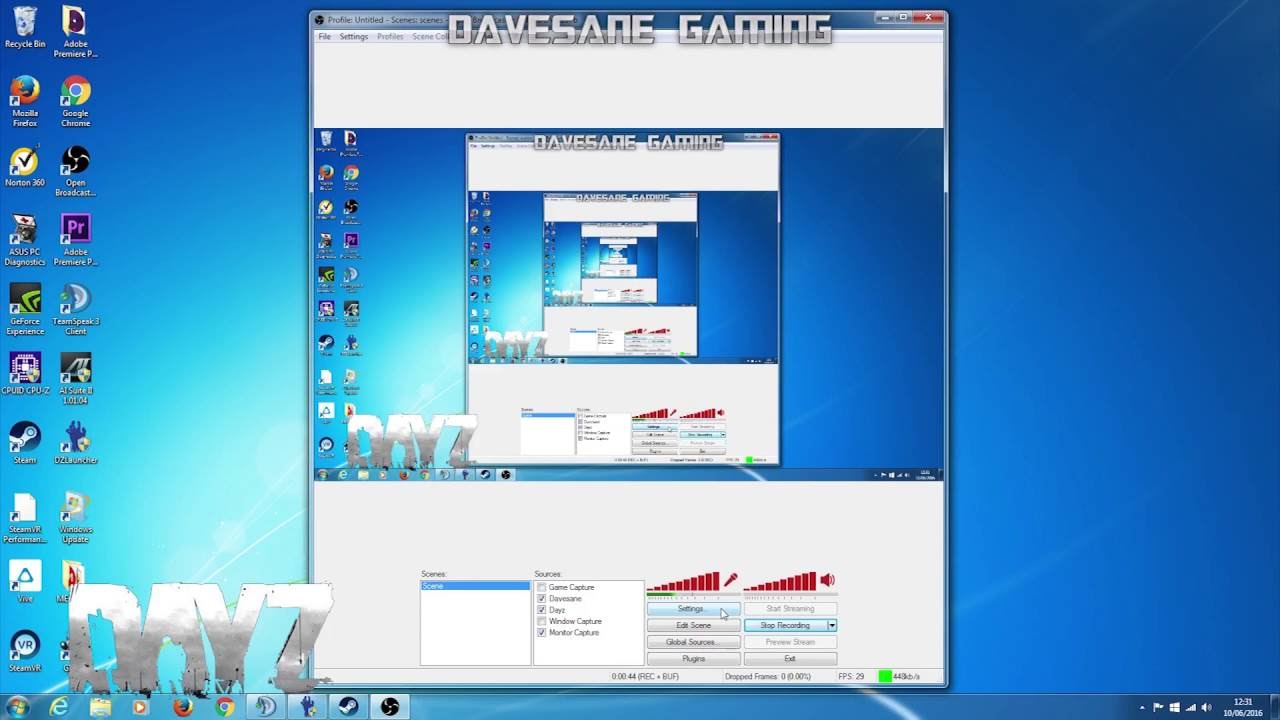
Task: Select the Mozilla Firefox desktop icon
Action: click(25, 102)
